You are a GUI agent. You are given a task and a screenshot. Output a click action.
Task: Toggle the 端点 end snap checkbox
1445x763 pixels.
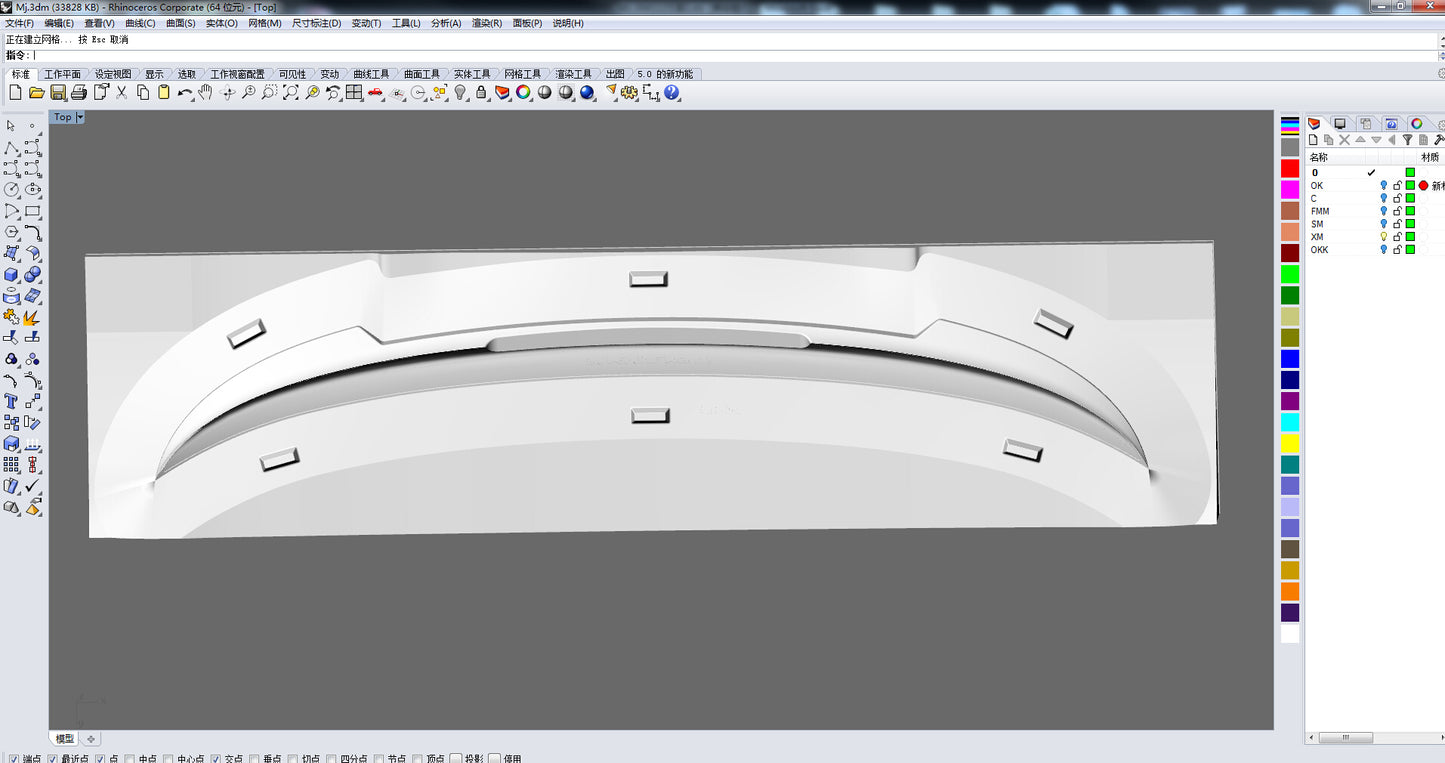coord(13,759)
